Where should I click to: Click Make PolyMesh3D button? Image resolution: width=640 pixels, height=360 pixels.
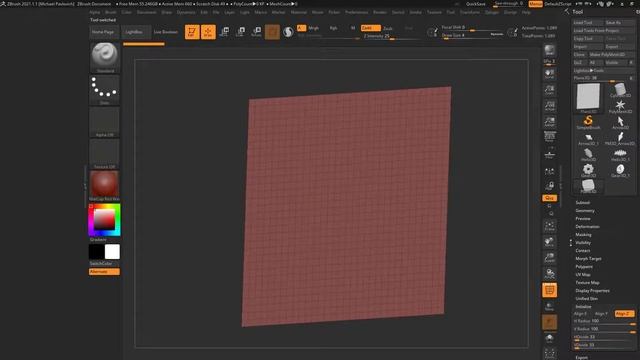pos(611,55)
